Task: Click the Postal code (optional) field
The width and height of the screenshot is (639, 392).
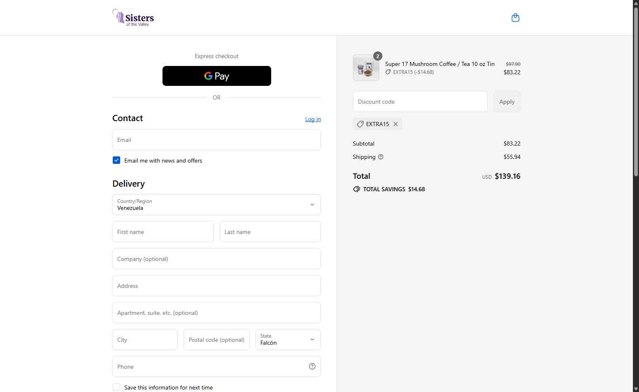Action: (216, 339)
